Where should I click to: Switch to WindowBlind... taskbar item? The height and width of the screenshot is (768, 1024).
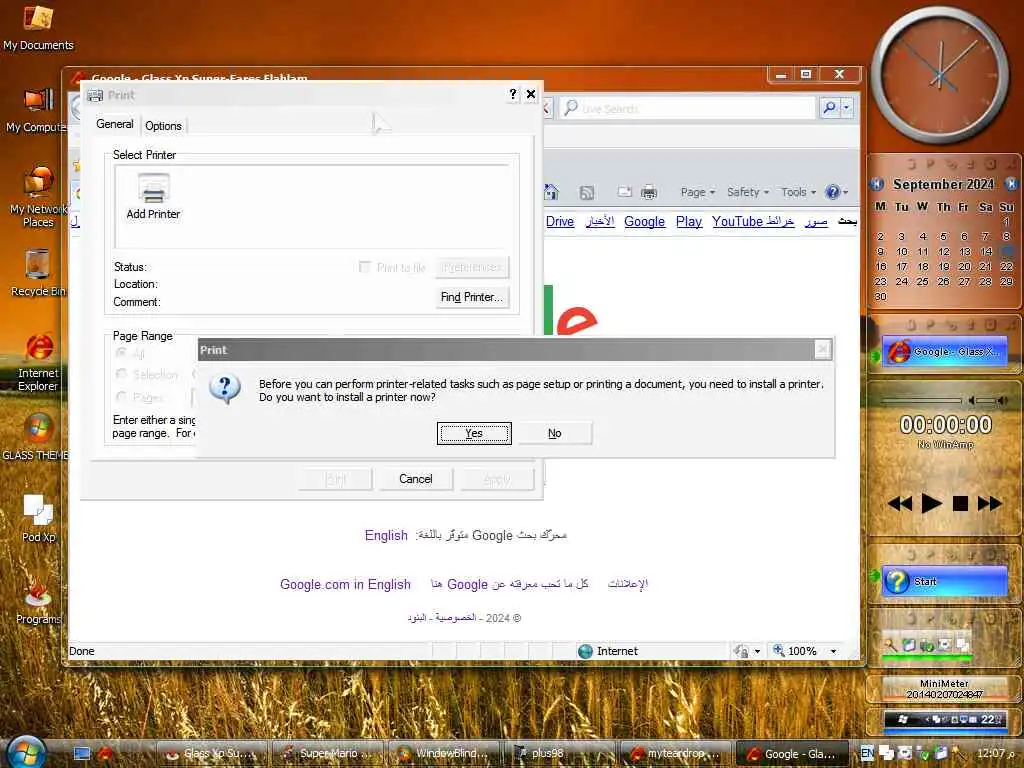pos(445,753)
